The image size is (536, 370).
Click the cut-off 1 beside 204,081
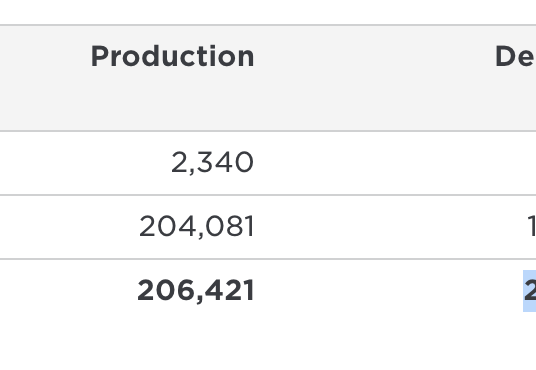coord(532,226)
